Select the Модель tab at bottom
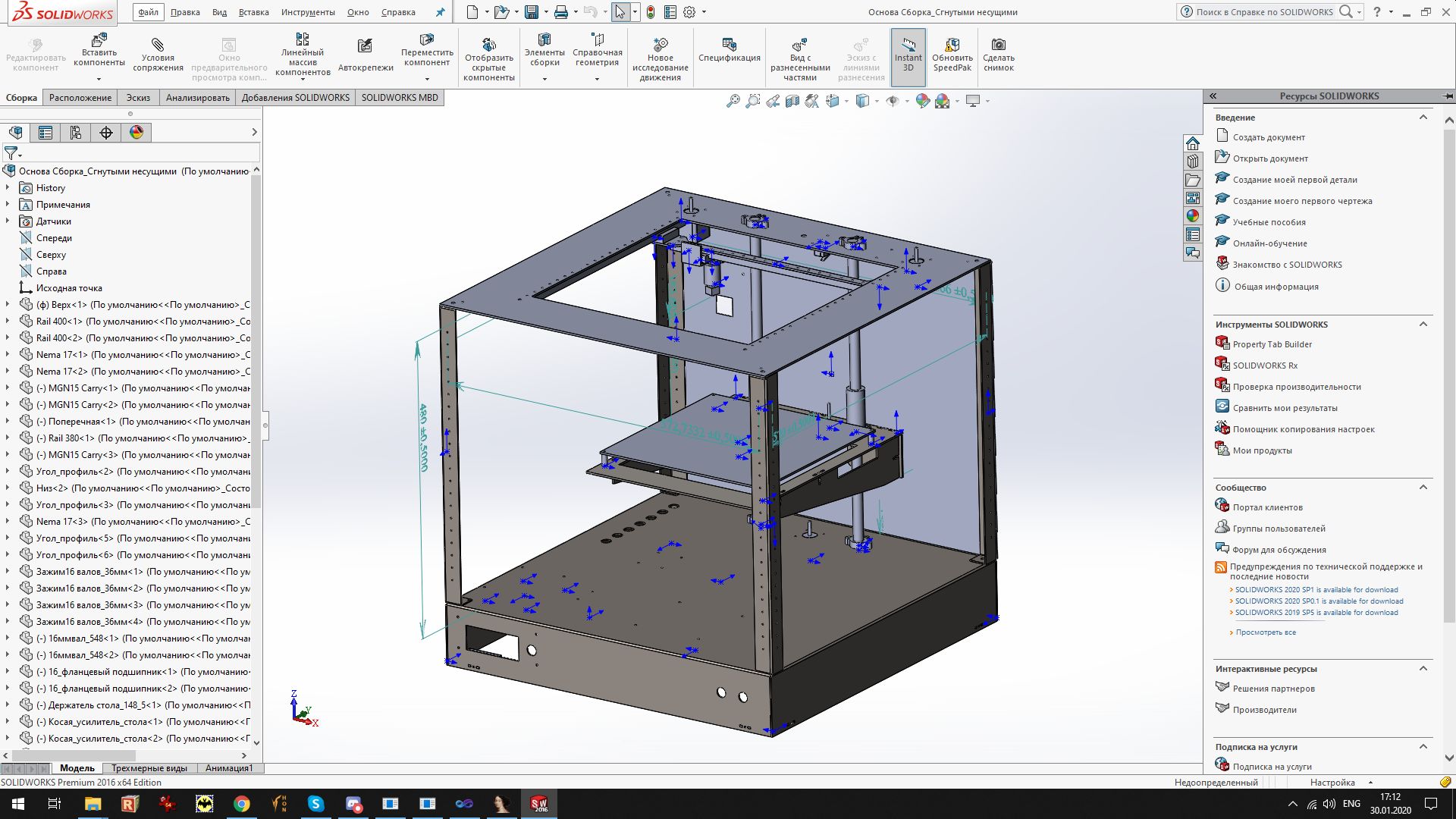The width and height of the screenshot is (1456, 819). point(78,767)
